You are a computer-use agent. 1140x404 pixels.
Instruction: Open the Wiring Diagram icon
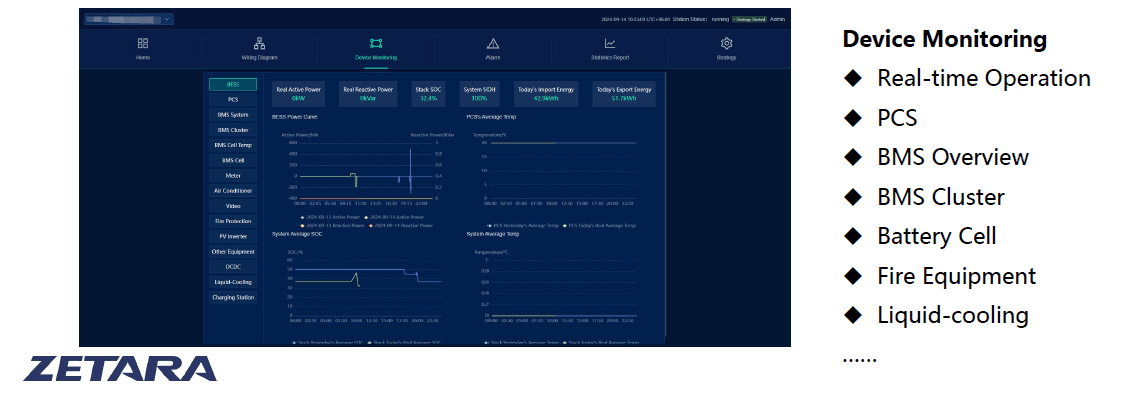point(259,44)
